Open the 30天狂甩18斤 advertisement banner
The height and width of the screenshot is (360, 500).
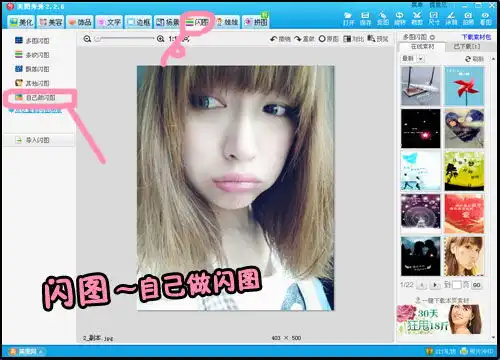[x=440, y=319]
